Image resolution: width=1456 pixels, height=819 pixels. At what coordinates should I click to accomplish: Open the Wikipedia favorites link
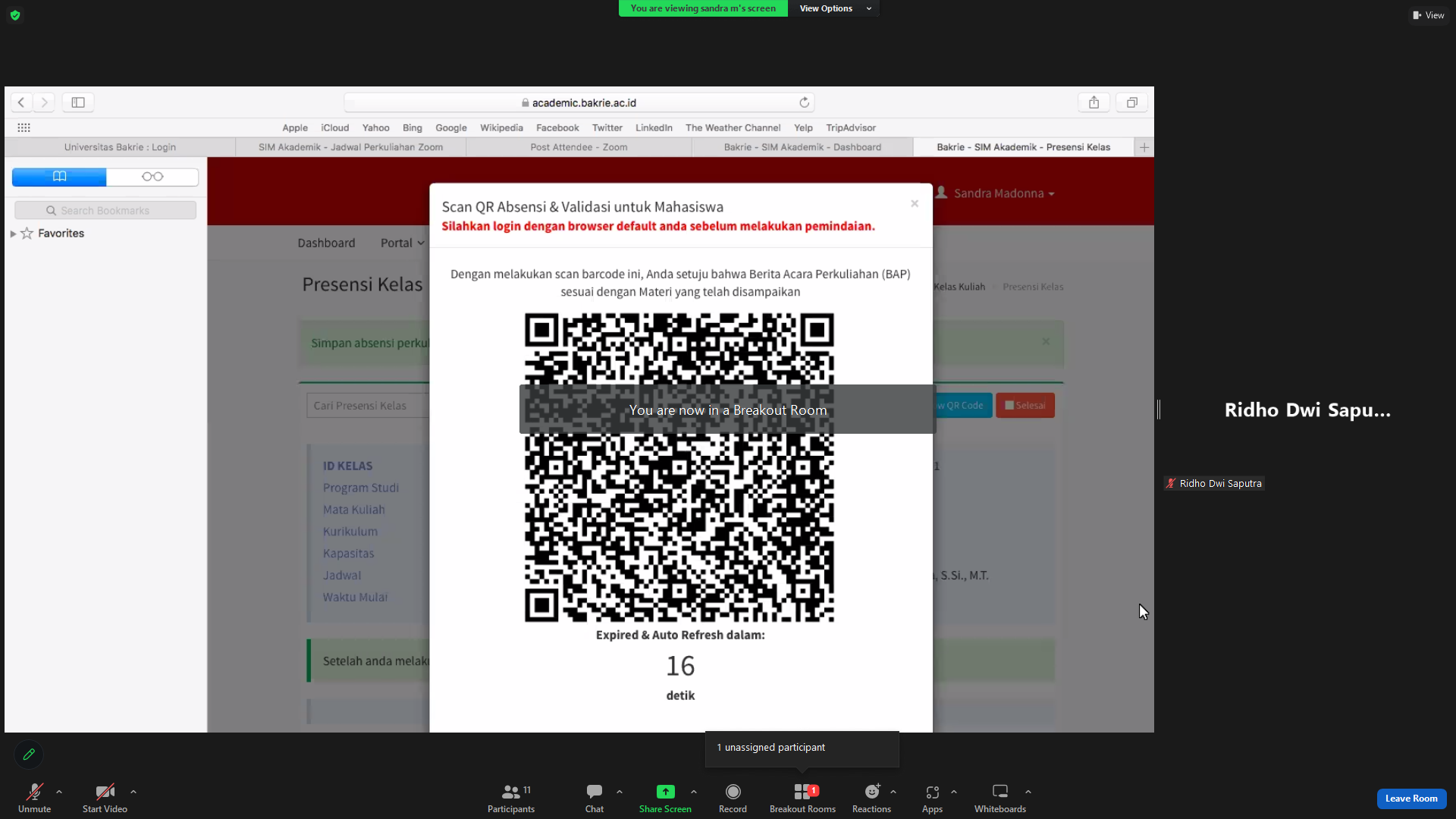(501, 127)
